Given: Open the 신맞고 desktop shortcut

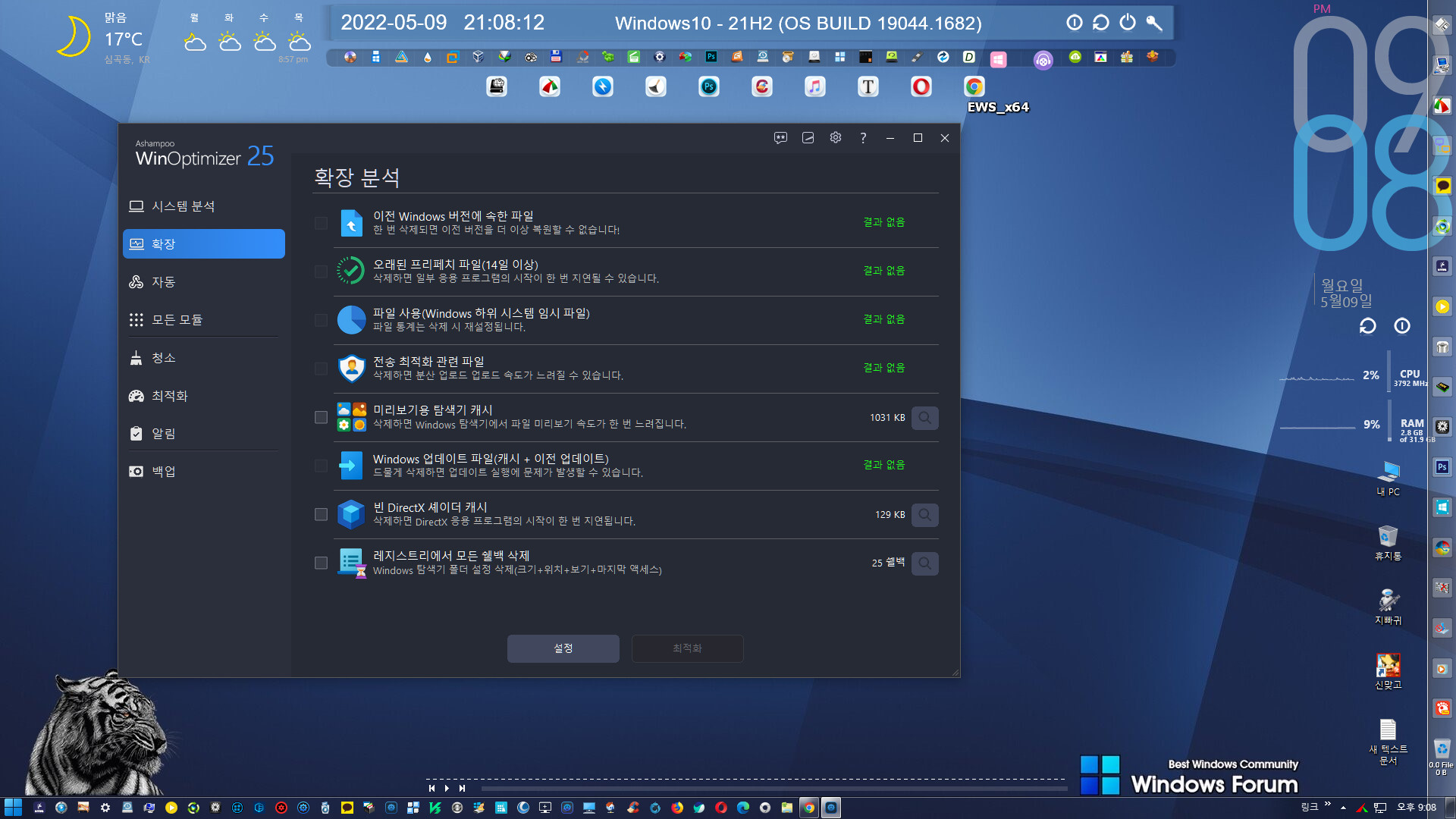Looking at the screenshot, I should pos(1388,672).
